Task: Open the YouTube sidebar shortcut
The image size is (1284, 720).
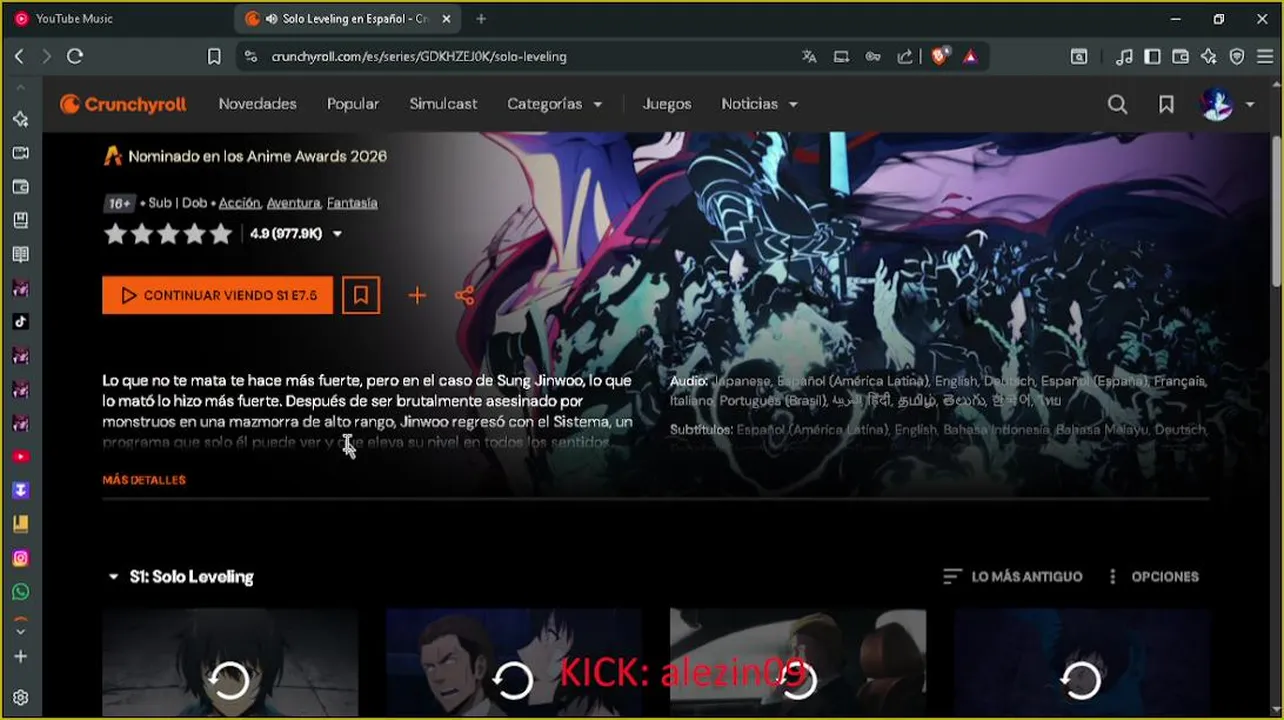Action: click(20, 457)
